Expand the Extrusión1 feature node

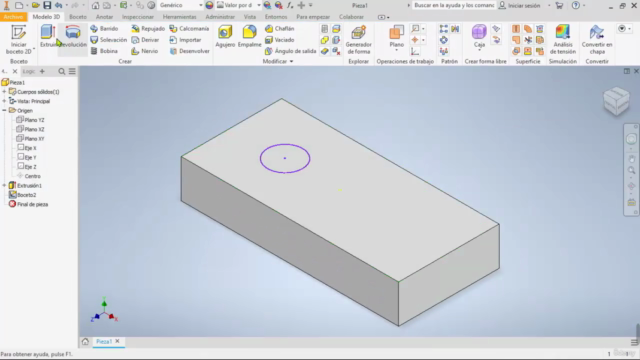coord(4,185)
